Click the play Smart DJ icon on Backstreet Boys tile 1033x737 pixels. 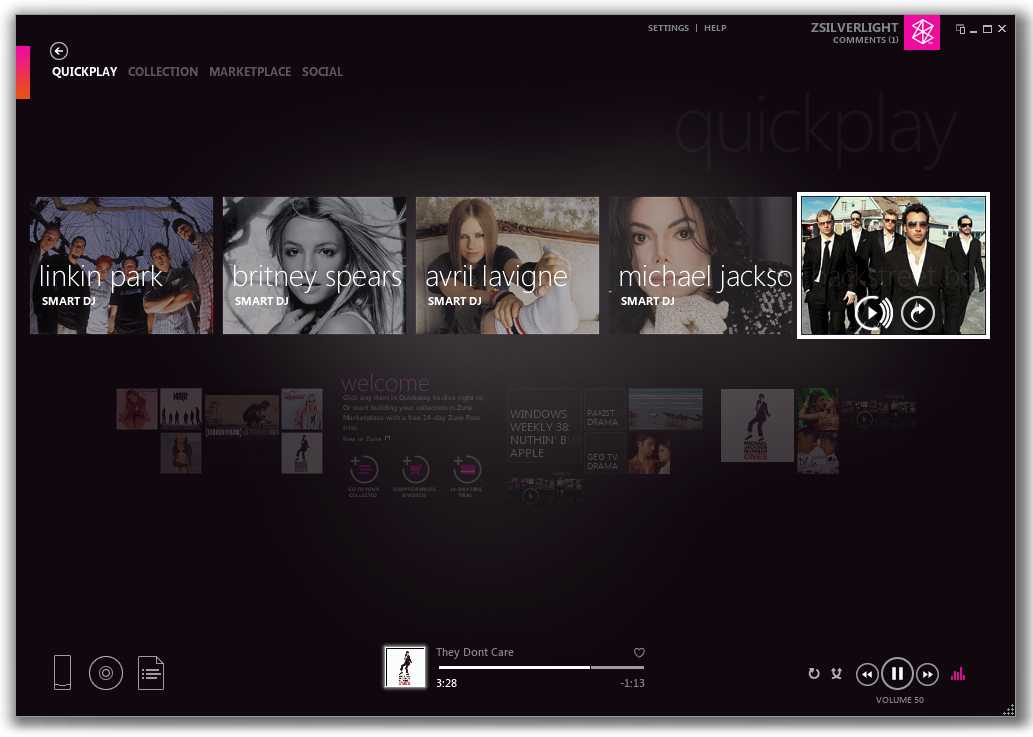(x=874, y=313)
